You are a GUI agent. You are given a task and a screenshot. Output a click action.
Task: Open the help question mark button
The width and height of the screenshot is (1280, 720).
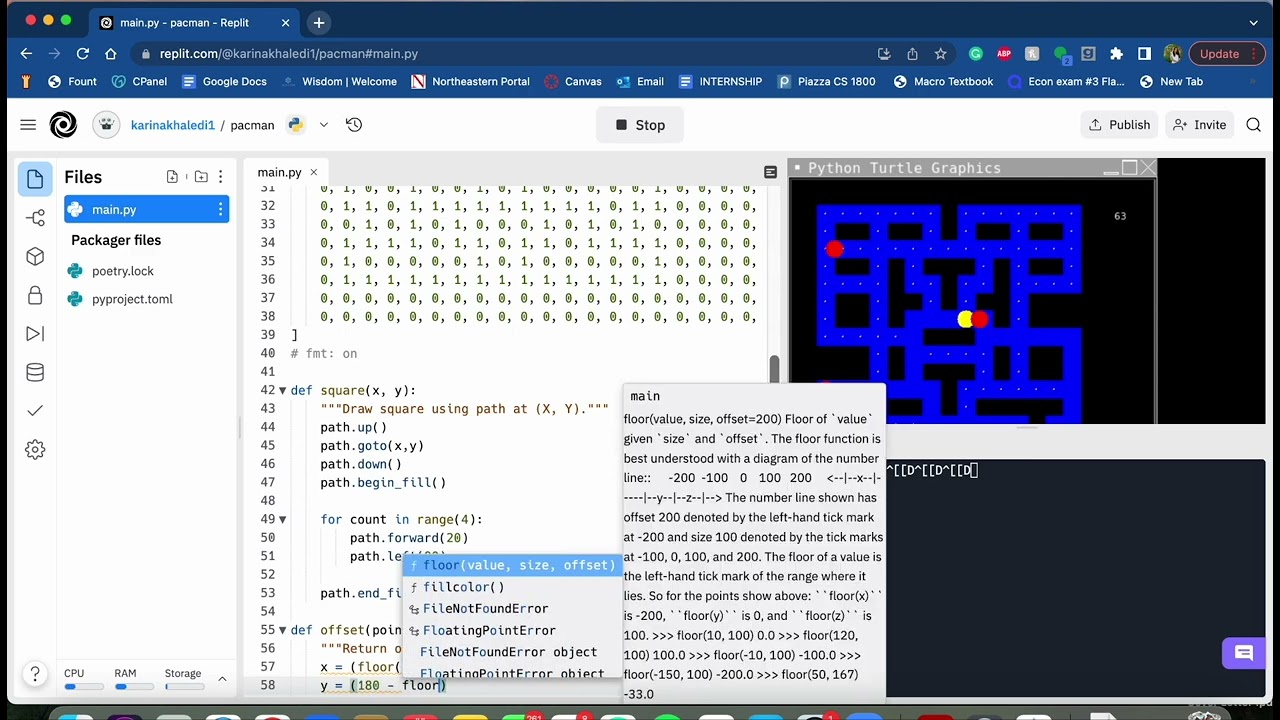pos(35,674)
